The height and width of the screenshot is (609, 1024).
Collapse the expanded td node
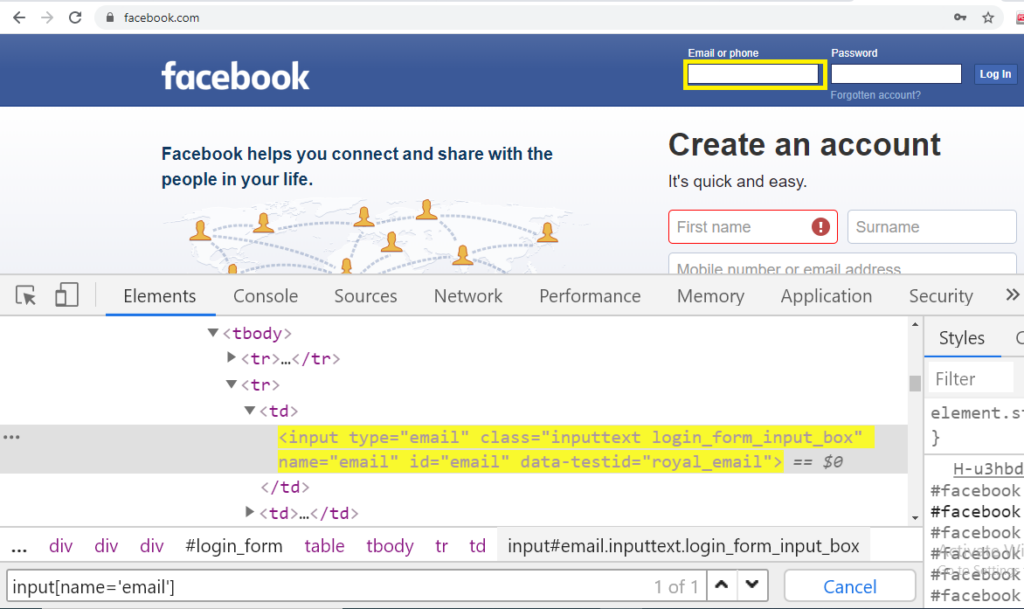pos(249,410)
